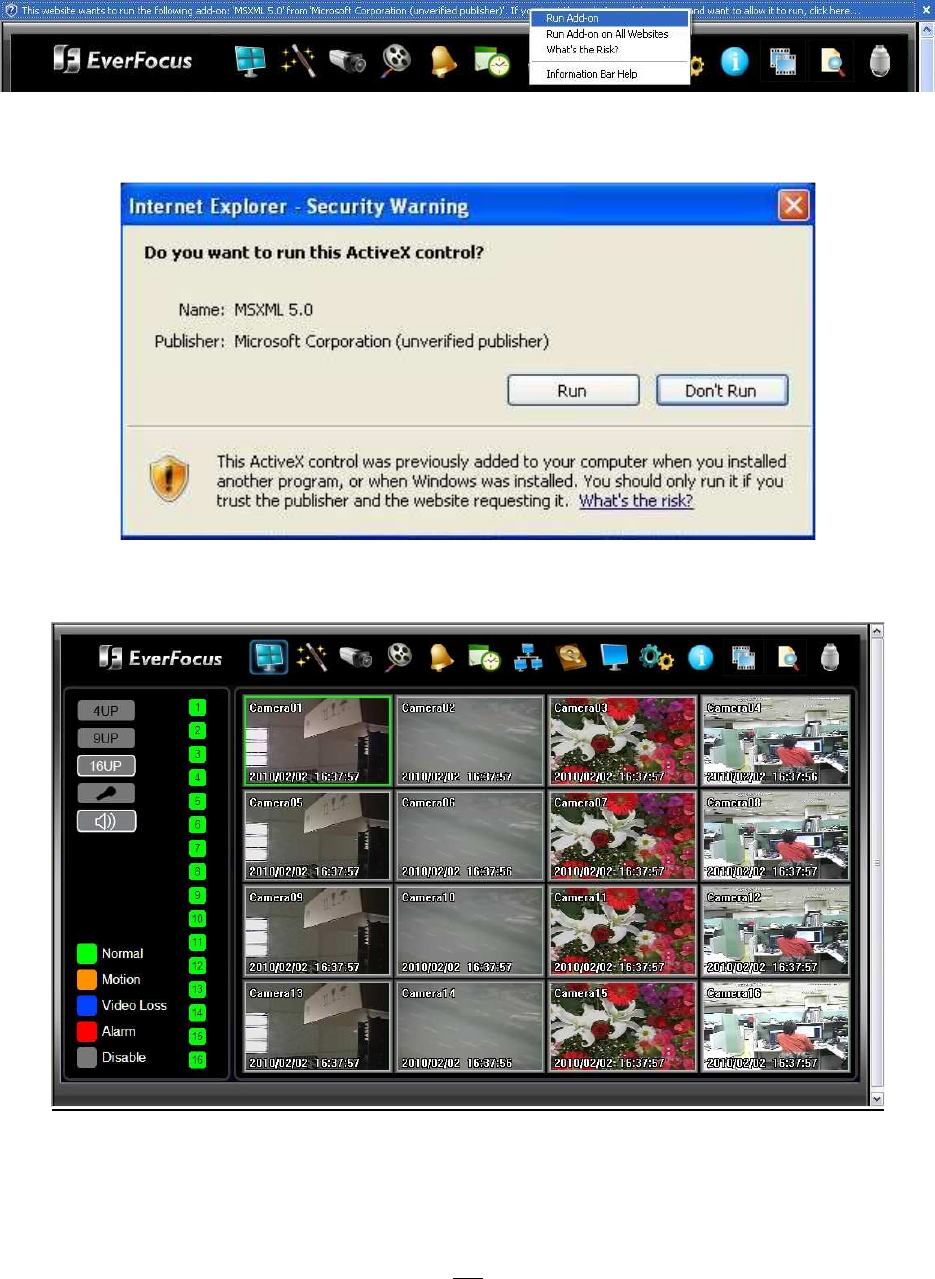Toggle the speaker audio button
Viewport: 935px width, 1279px height.
(106, 821)
